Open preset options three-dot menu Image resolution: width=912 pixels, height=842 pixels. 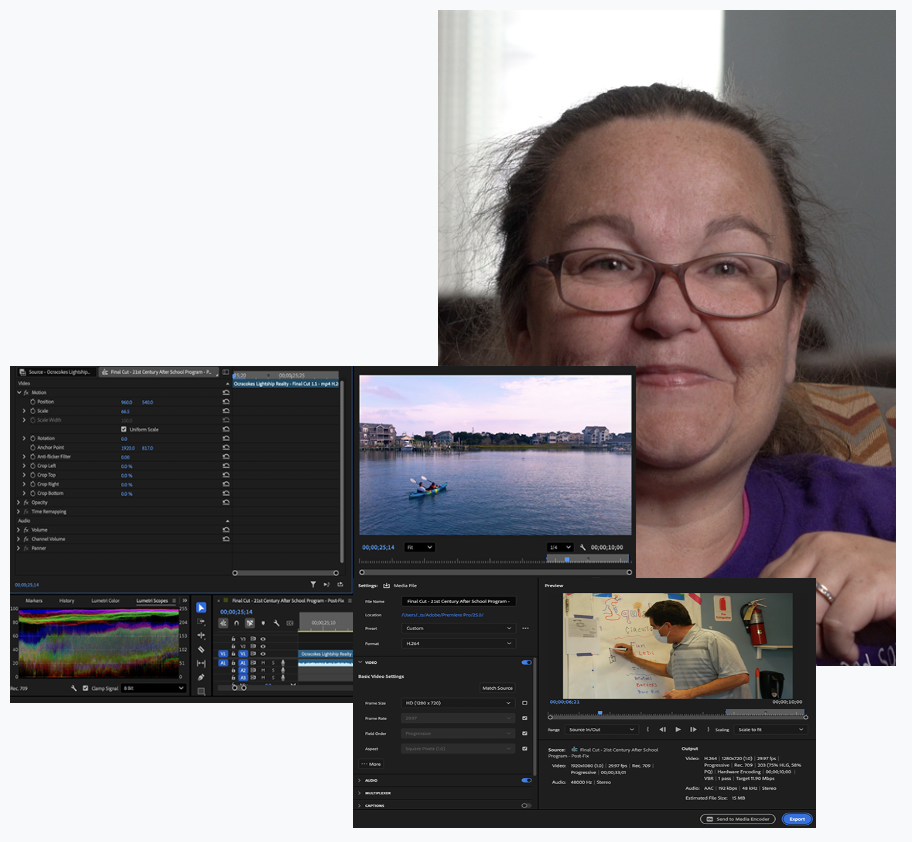pyautogui.click(x=525, y=629)
